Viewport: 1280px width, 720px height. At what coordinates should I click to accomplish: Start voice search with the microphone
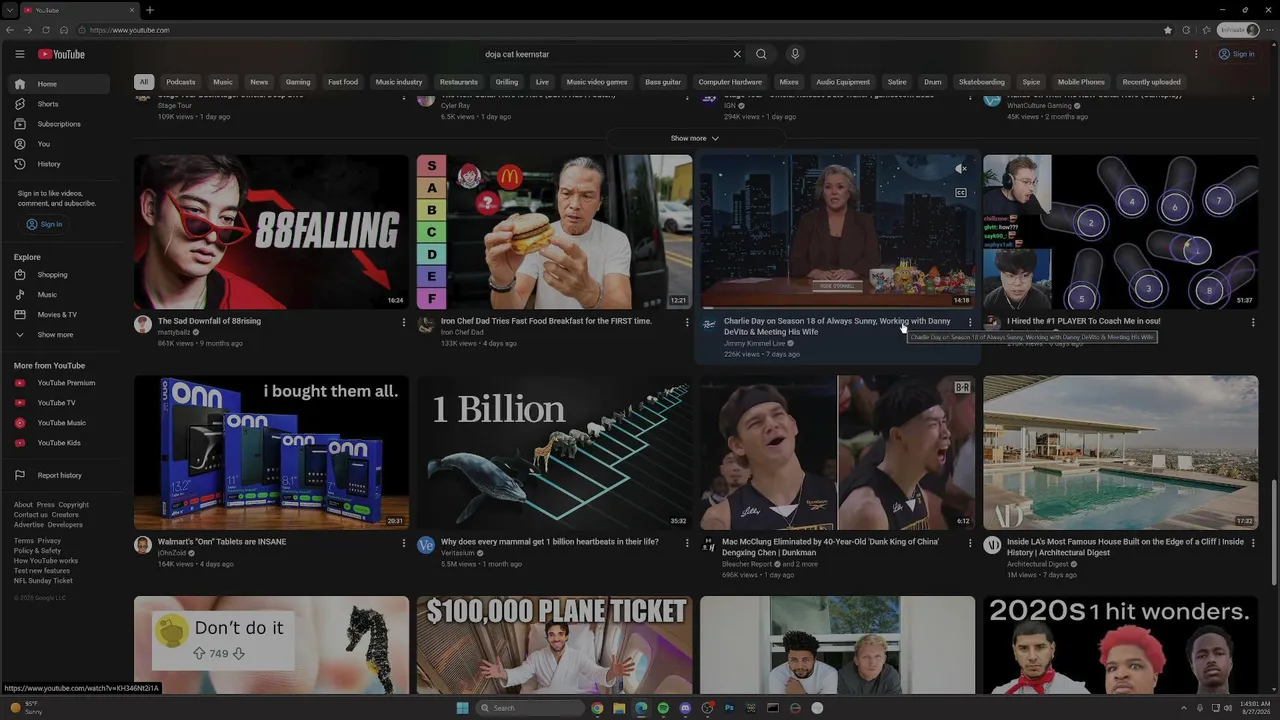pyautogui.click(x=795, y=54)
